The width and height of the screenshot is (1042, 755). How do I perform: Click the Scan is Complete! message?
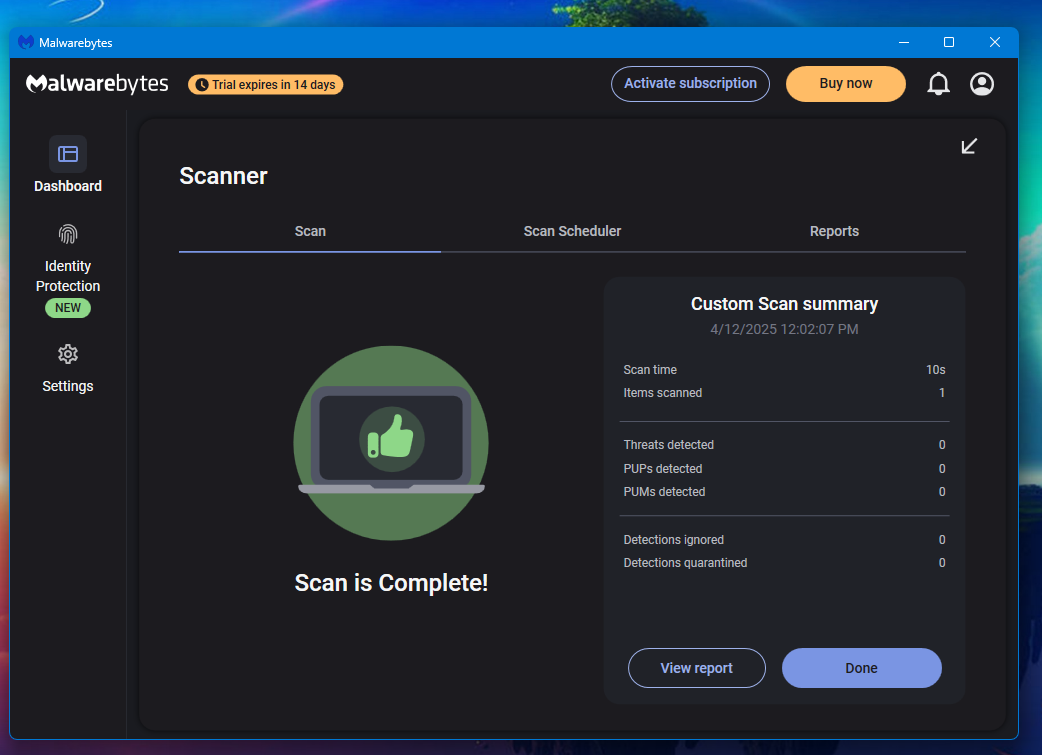click(x=391, y=583)
